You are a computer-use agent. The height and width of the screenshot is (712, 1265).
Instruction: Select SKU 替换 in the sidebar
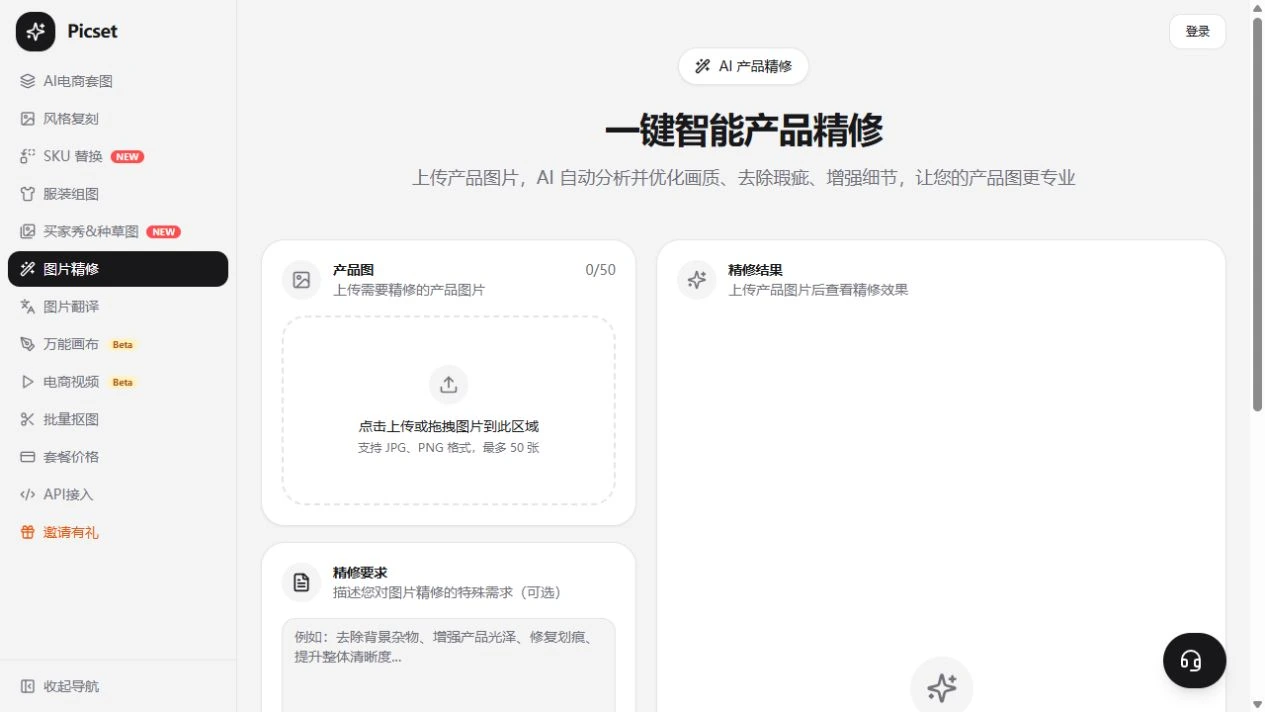118,156
